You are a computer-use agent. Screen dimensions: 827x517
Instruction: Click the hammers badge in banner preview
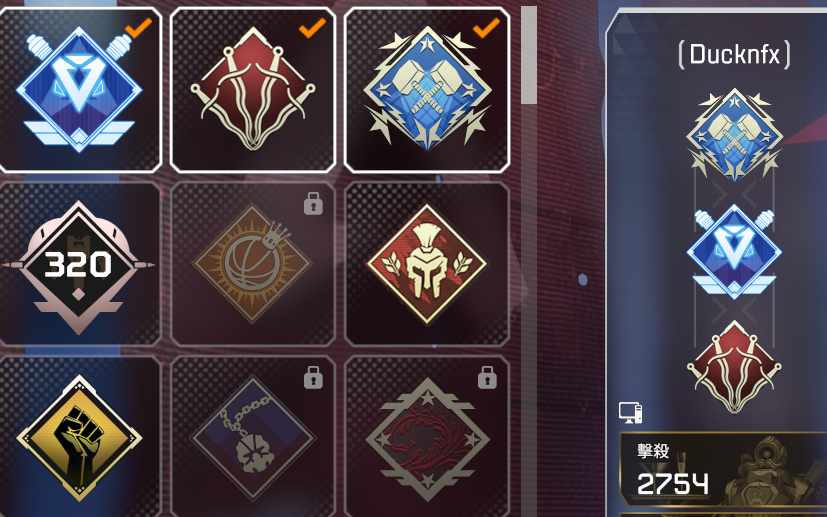coord(734,135)
